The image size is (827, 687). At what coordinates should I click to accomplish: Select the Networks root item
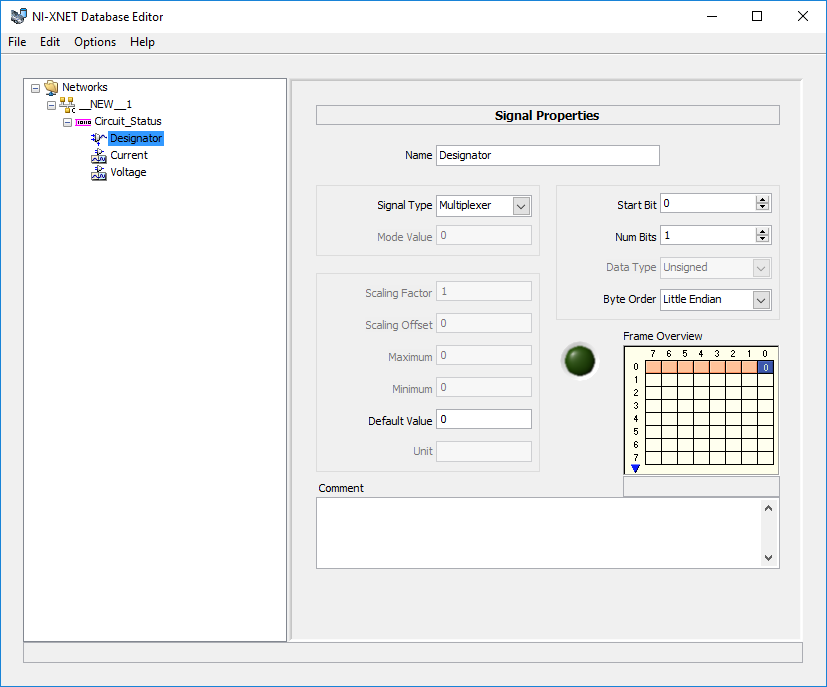[x=84, y=87]
